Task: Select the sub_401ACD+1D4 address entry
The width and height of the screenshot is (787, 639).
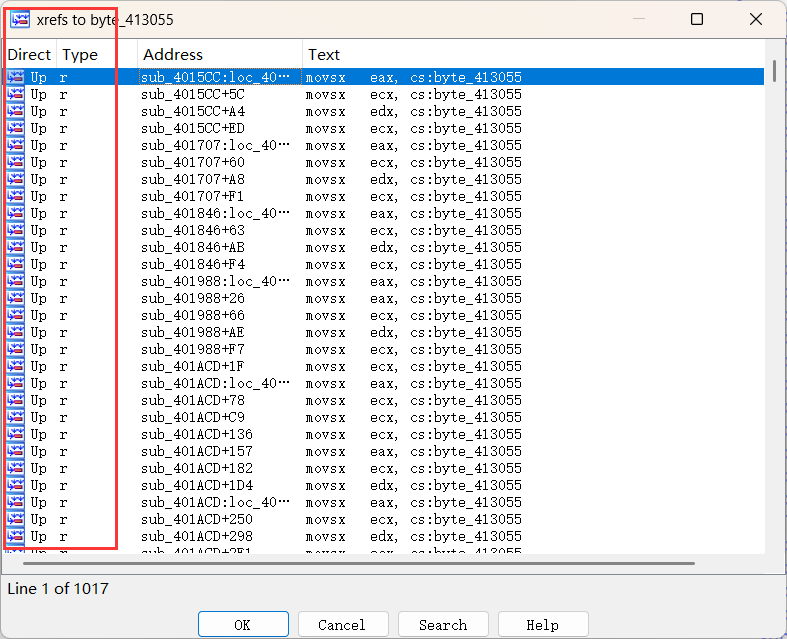Action: coord(197,485)
